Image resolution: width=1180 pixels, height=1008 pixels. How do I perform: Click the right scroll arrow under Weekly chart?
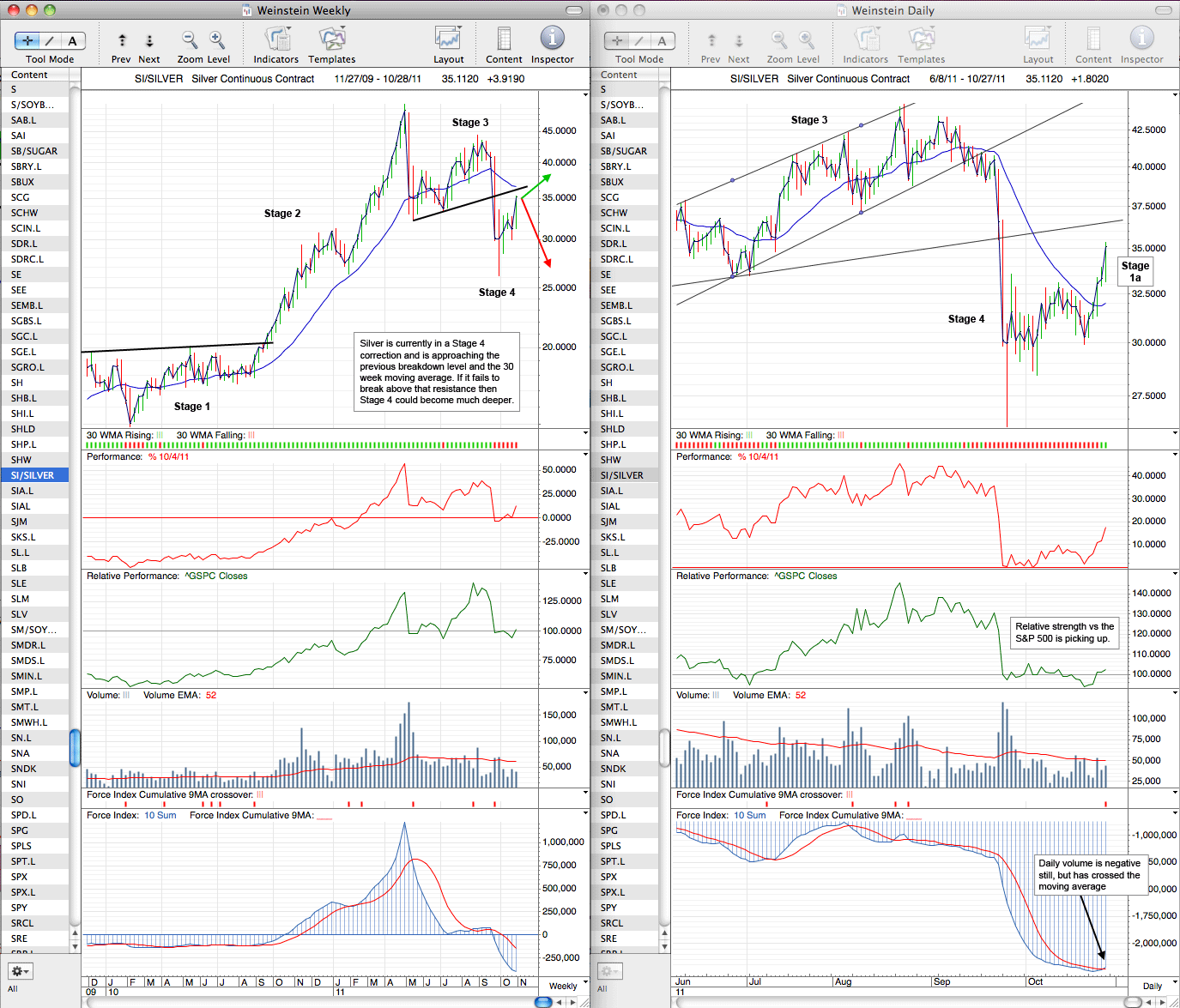click(x=572, y=1002)
